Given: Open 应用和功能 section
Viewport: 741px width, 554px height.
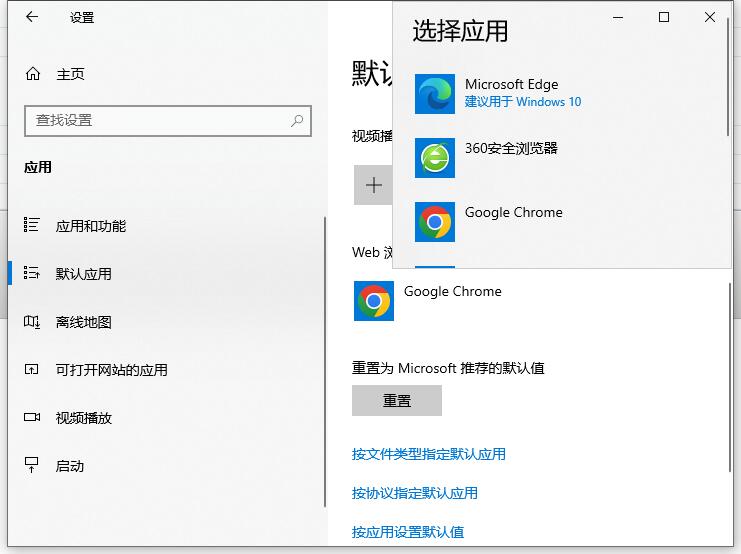Looking at the screenshot, I should 91,226.
